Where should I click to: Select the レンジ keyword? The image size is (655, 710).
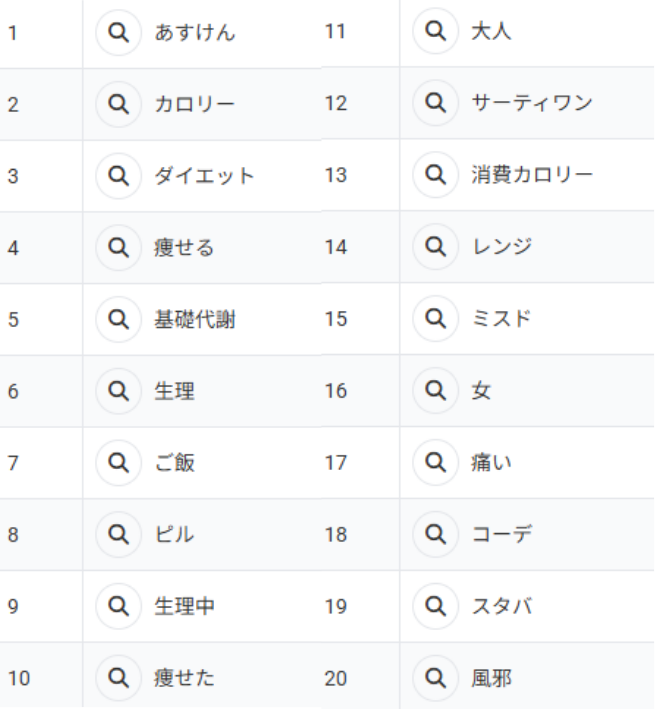coord(502,247)
